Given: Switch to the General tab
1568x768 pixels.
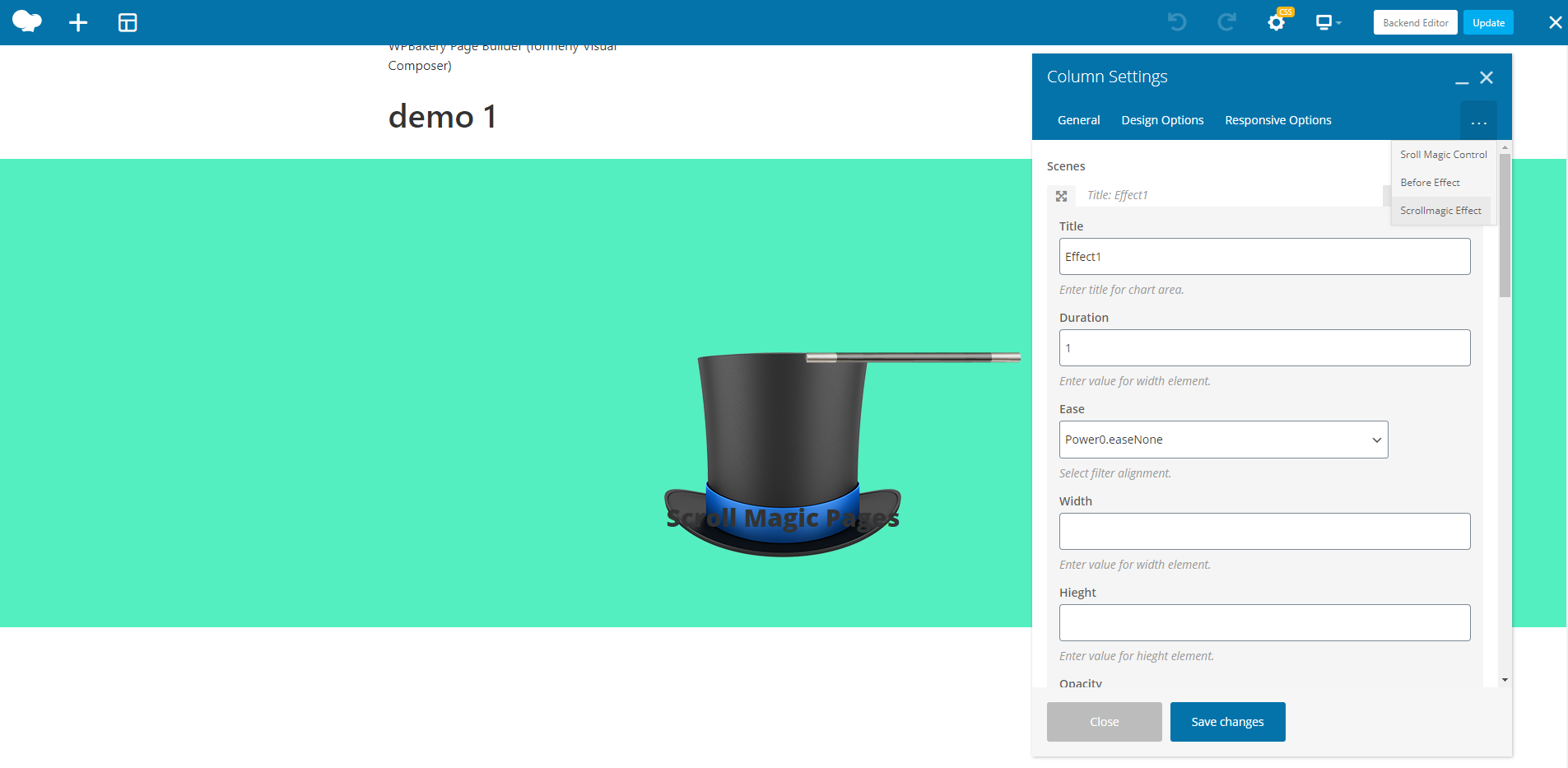Looking at the screenshot, I should pyautogui.click(x=1078, y=120).
